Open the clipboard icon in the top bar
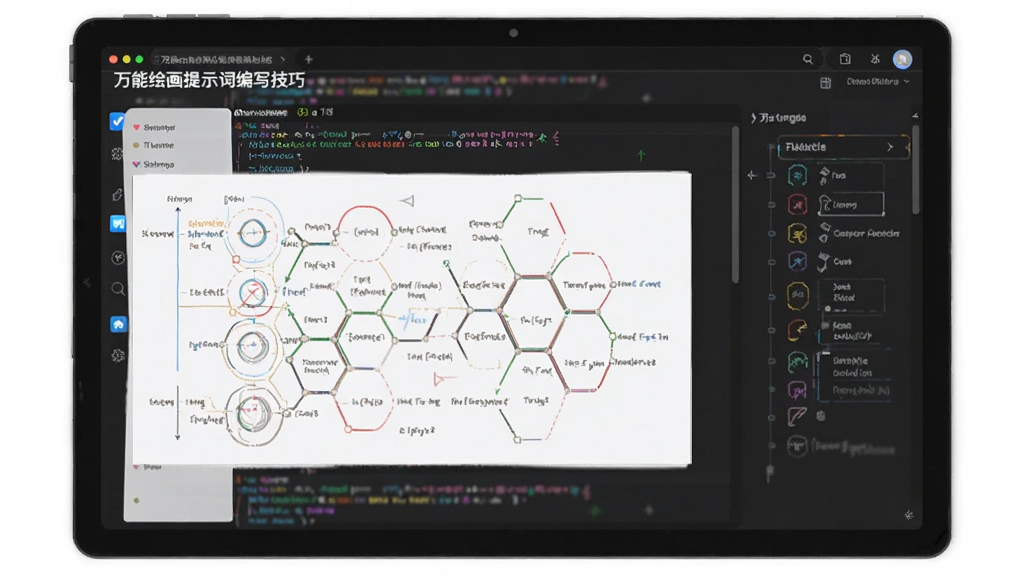This screenshot has height=576, width=1024. [845, 59]
